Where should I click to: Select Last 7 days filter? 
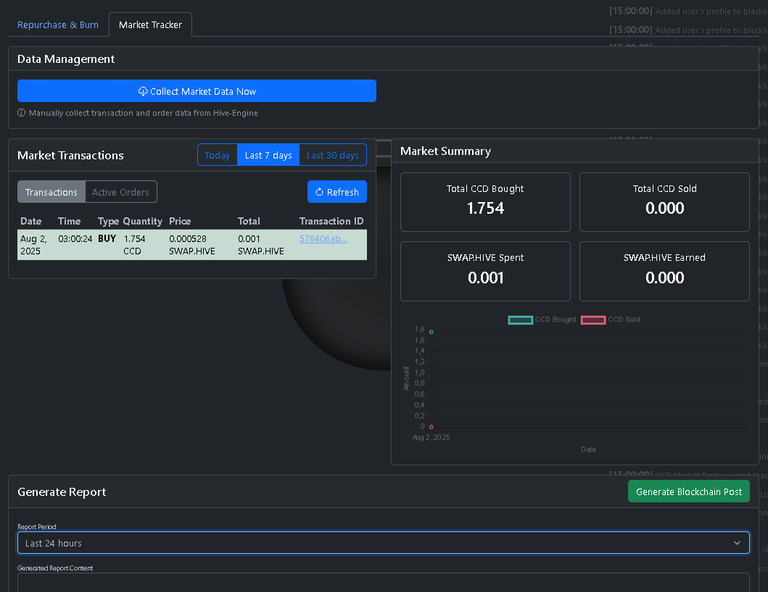[x=268, y=155]
